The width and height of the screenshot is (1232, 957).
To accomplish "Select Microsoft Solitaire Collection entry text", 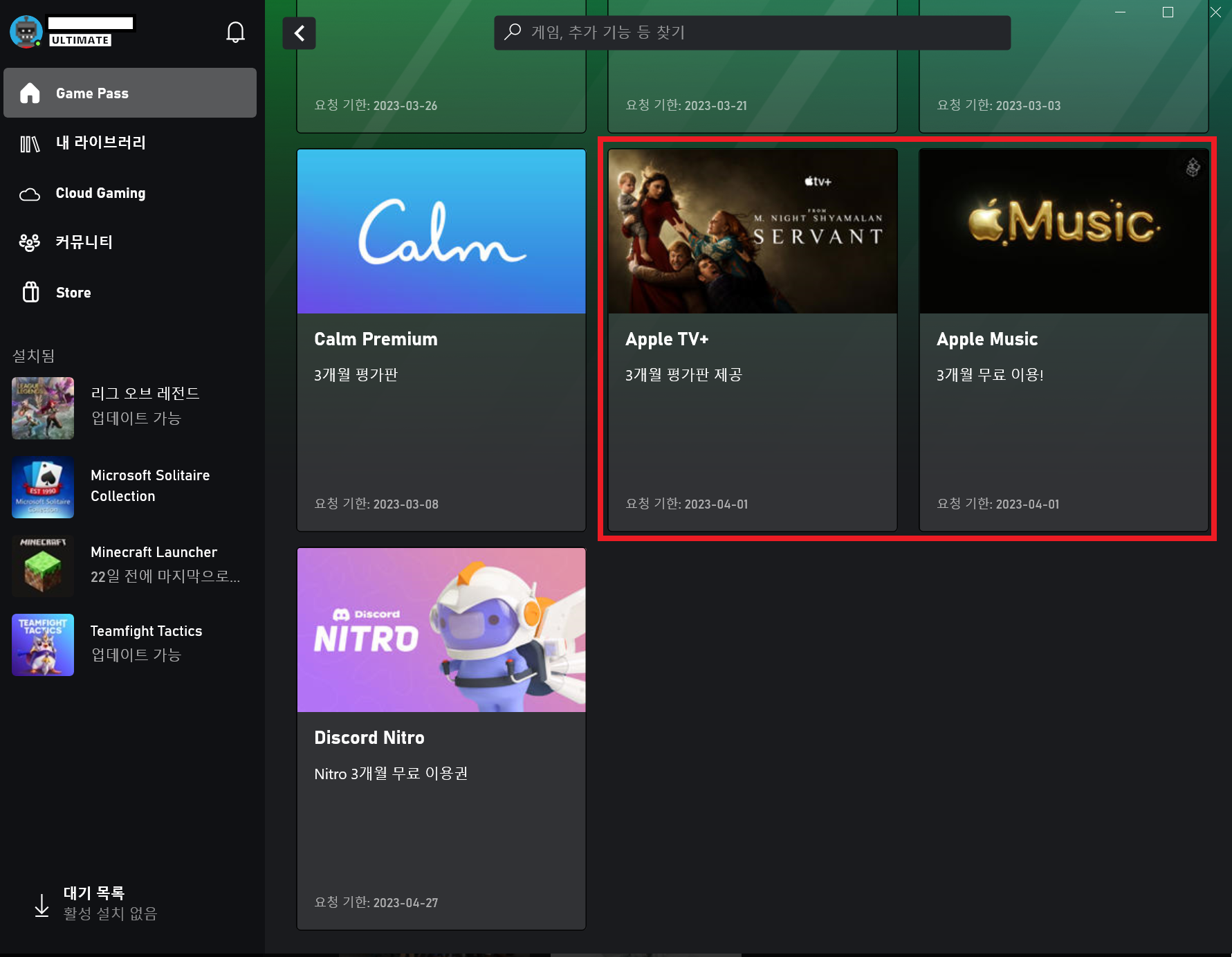I will pyautogui.click(x=150, y=486).
